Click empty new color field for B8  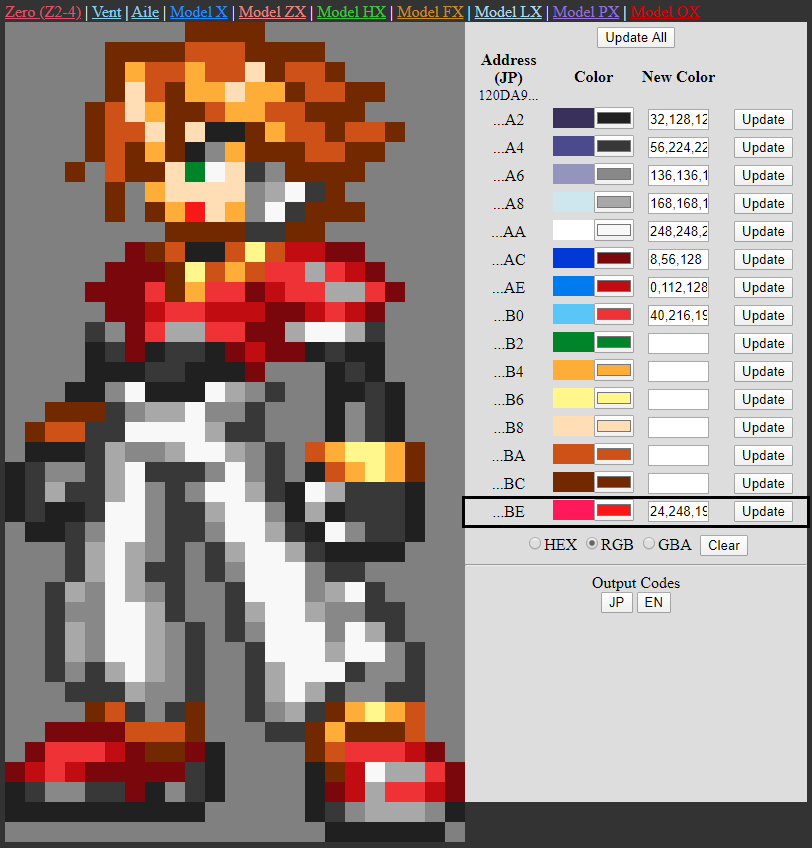click(x=678, y=428)
